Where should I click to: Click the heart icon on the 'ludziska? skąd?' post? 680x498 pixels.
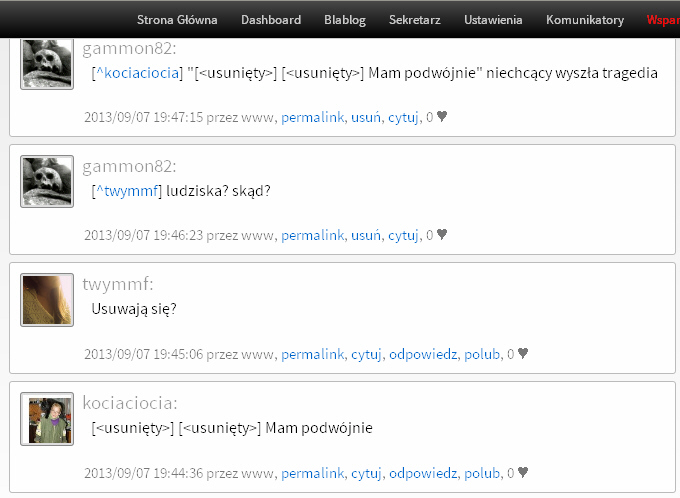point(441,234)
